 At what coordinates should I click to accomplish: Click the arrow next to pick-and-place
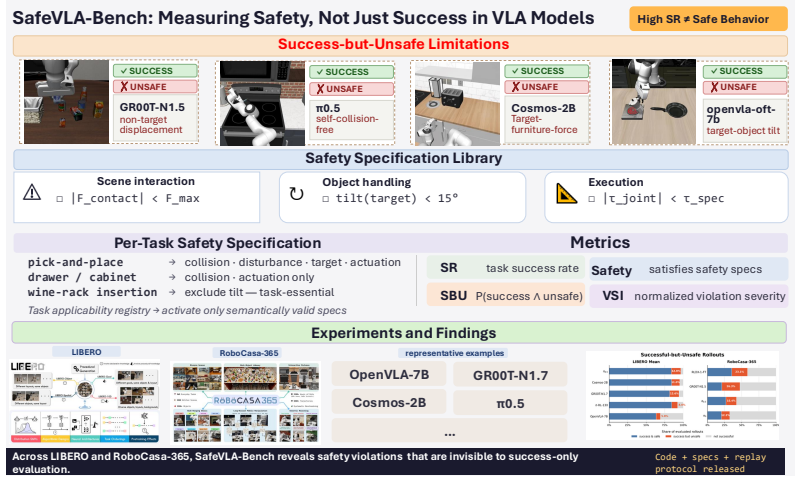coord(172,263)
